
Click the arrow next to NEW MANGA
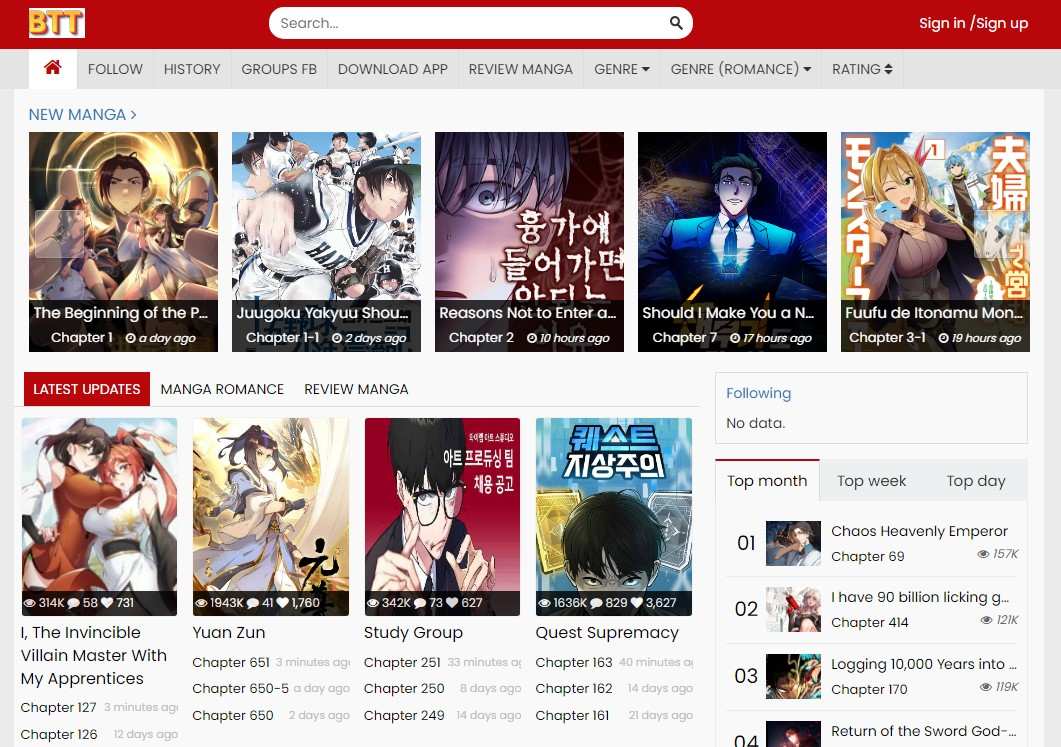133,115
